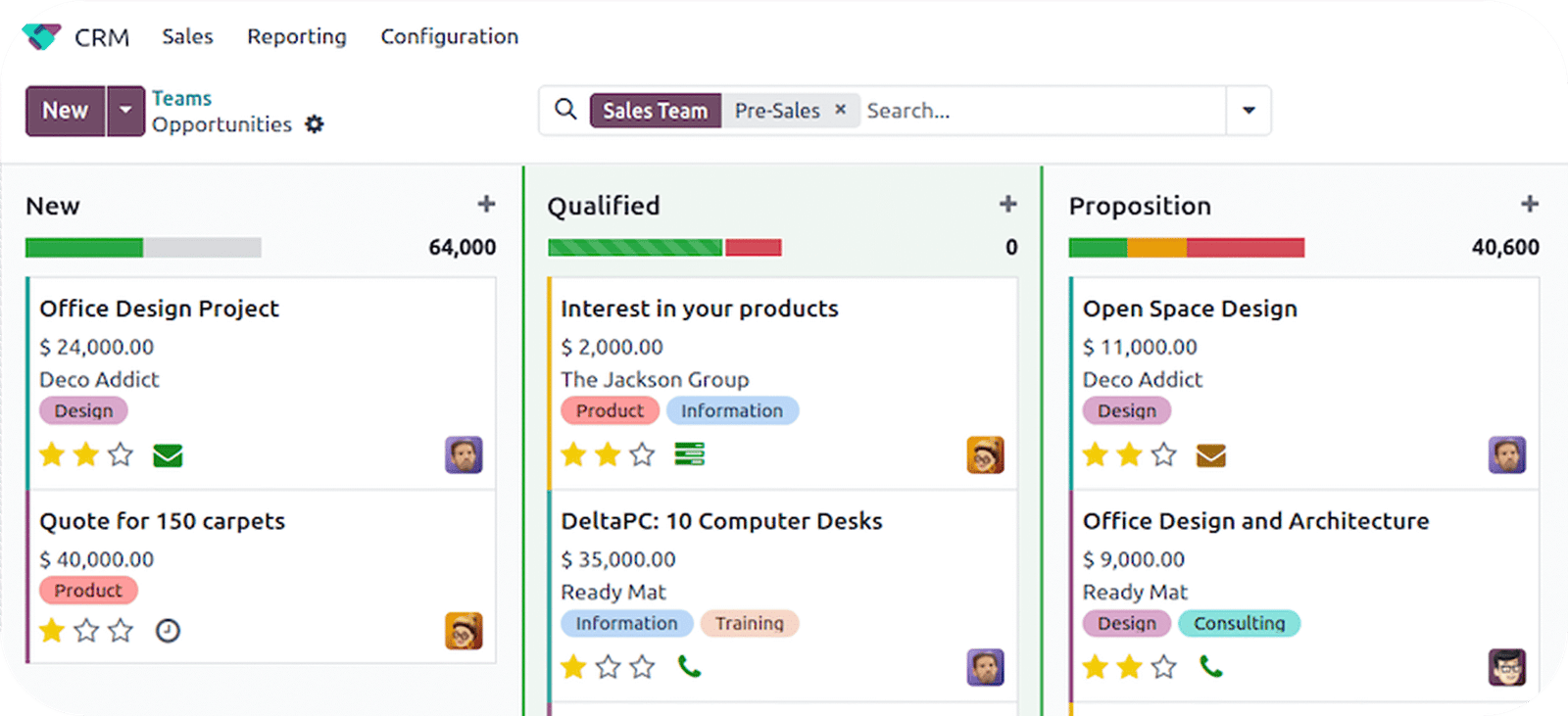1568x716 pixels.
Task: Click the green email activity icon on Office Design Project
Action: pyautogui.click(x=168, y=455)
